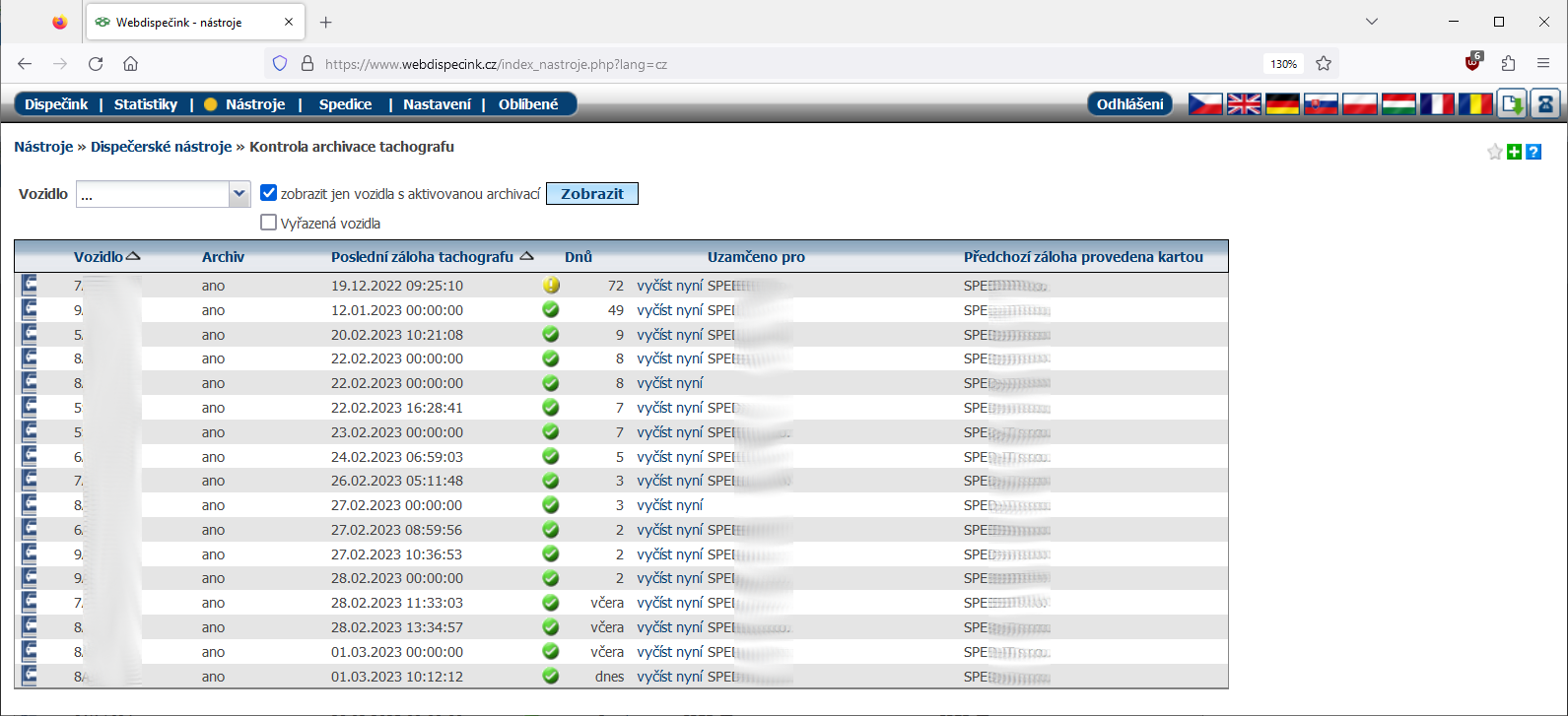Open vehicle icon in row dated 19.12.2022
The width and height of the screenshot is (1568, 716).
click(x=30, y=286)
